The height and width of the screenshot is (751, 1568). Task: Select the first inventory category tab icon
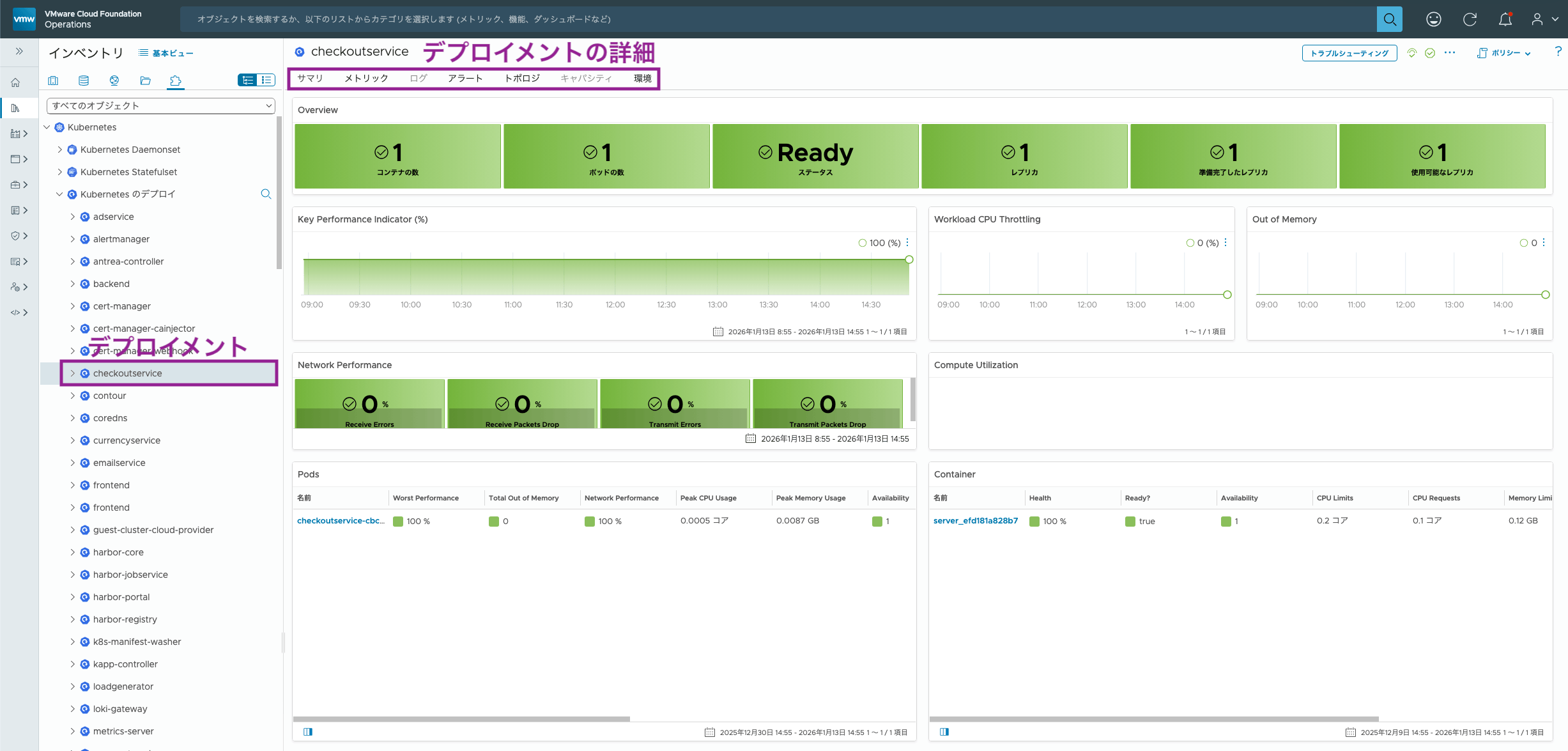point(53,81)
